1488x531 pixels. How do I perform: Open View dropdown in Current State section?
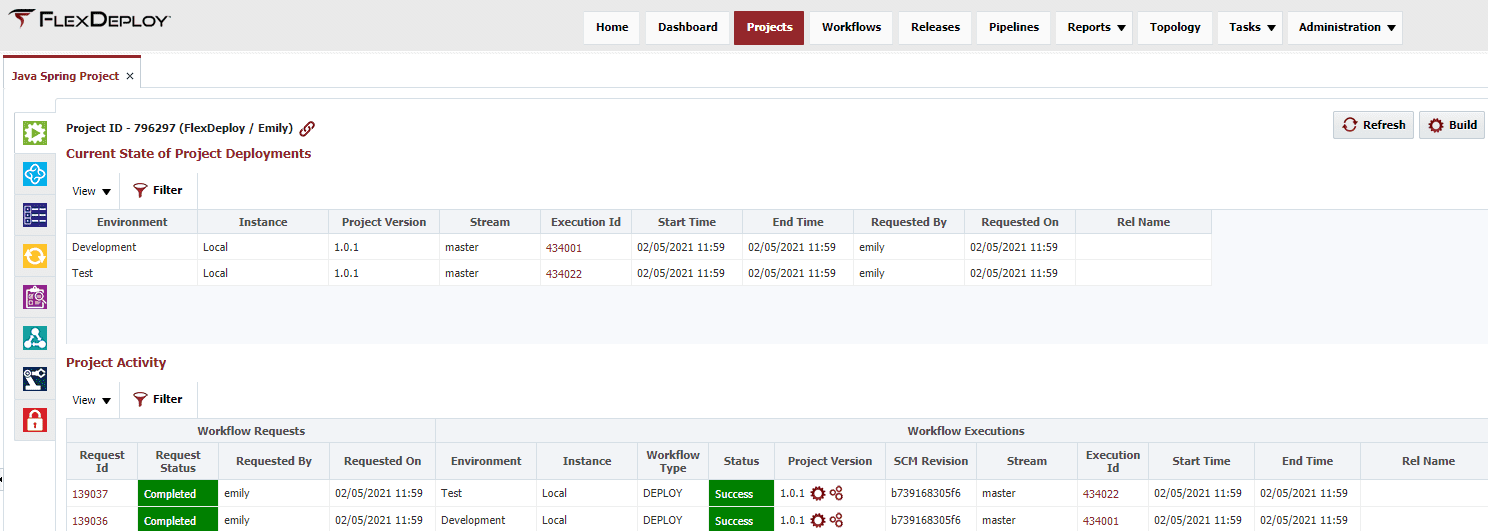[92, 191]
